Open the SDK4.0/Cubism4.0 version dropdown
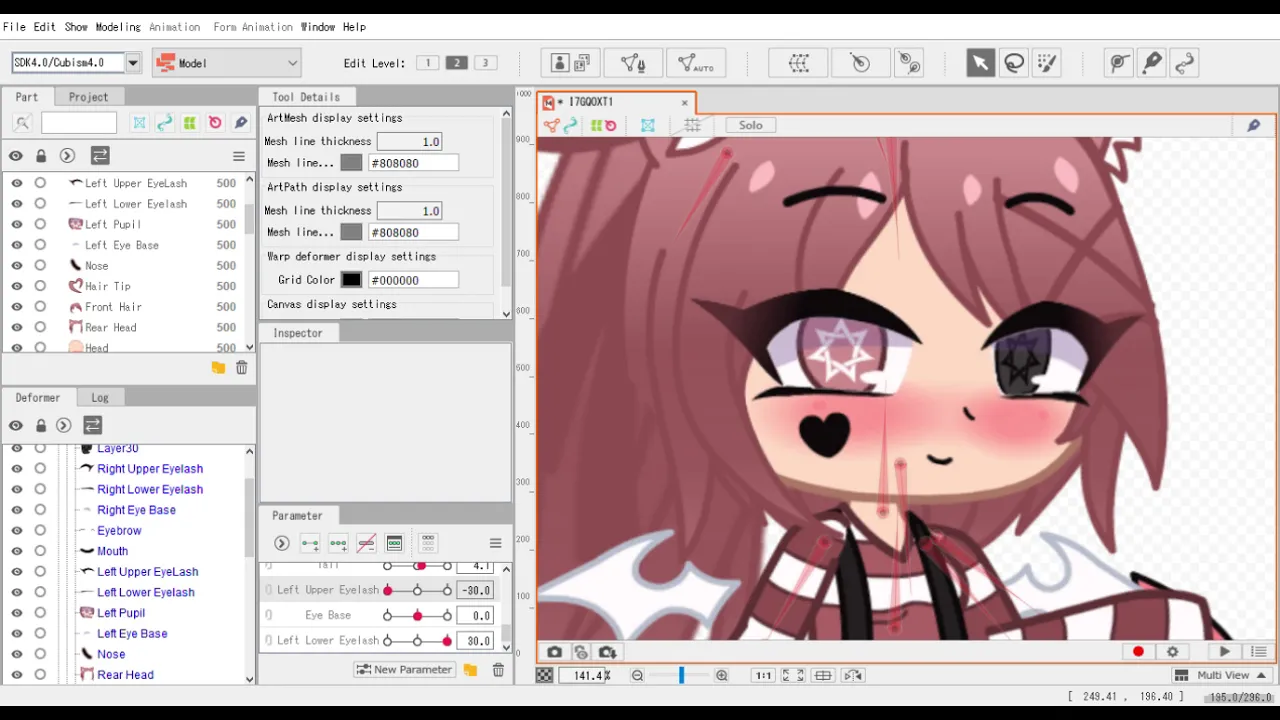The height and width of the screenshot is (720, 1280). [133, 63]
